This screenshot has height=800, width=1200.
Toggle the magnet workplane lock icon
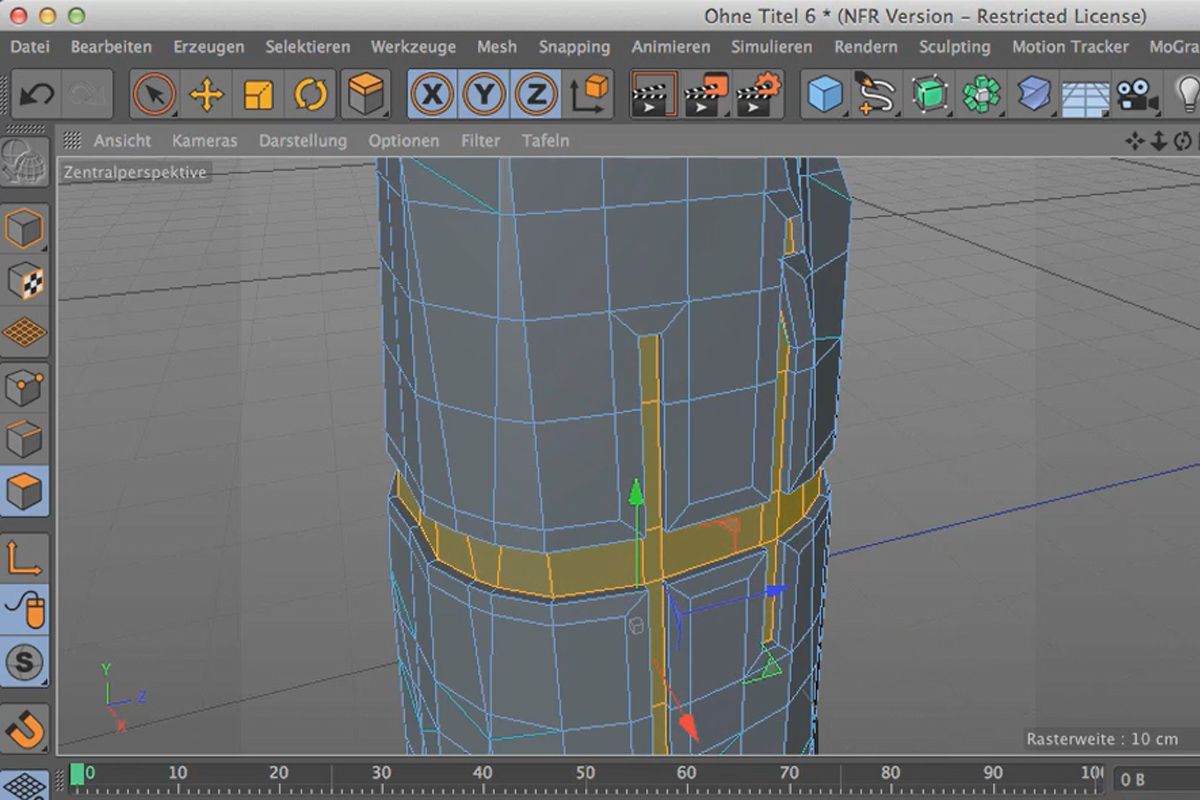(25, 729)
